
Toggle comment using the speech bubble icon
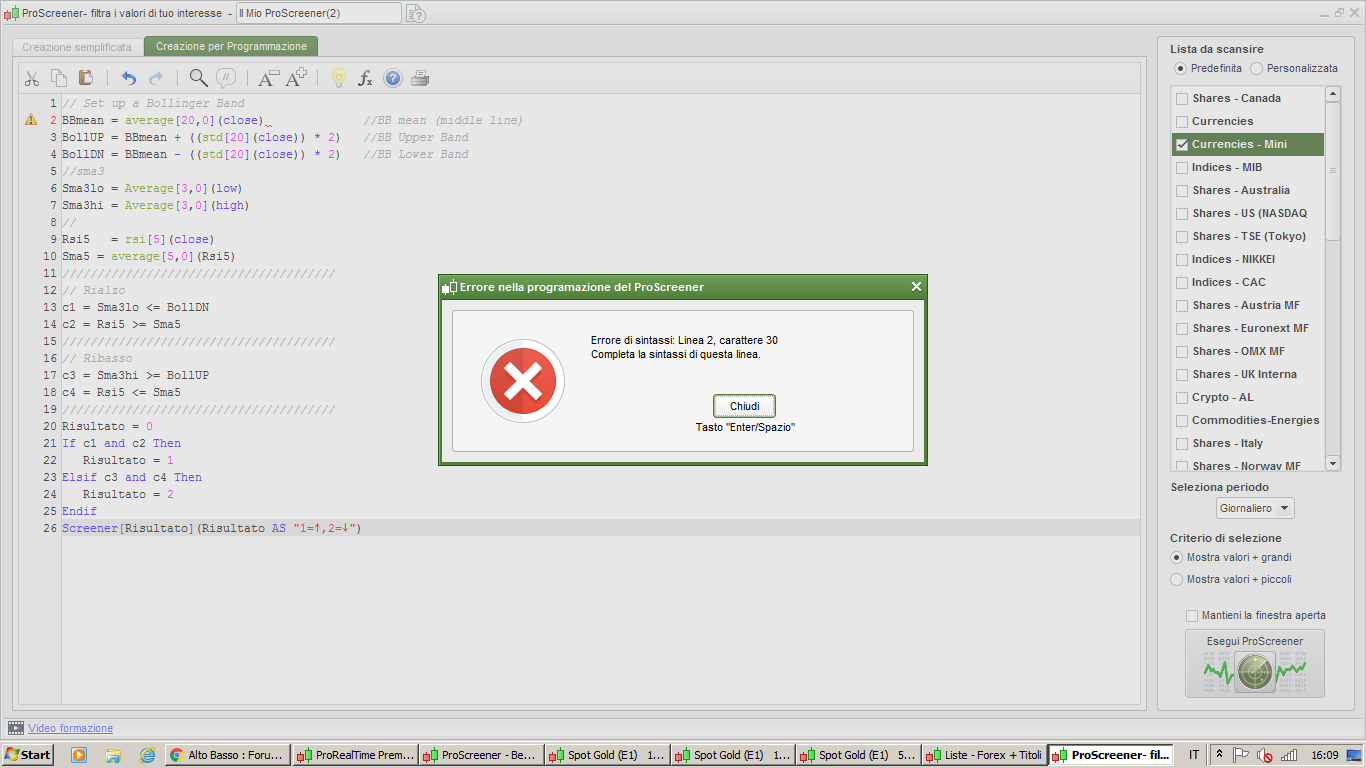(226, 78)
